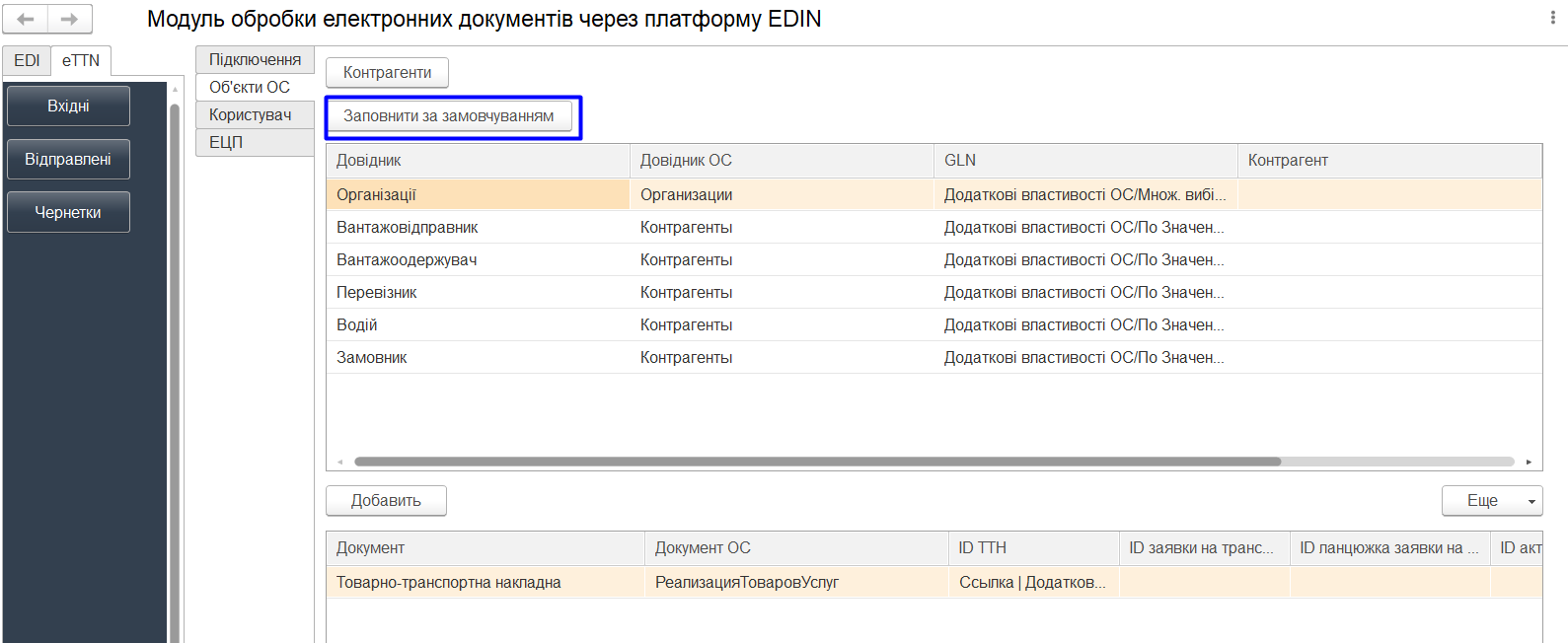Screen dimensions: 1568x643
Task: Click the ID ланцюжка заявки column header
Action: click(x=1389, y=547)
